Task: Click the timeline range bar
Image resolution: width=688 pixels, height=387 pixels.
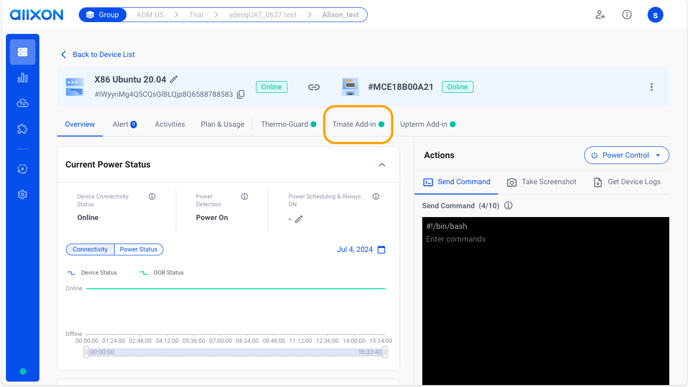Action: pyautogui.click(x=236, y=352)
